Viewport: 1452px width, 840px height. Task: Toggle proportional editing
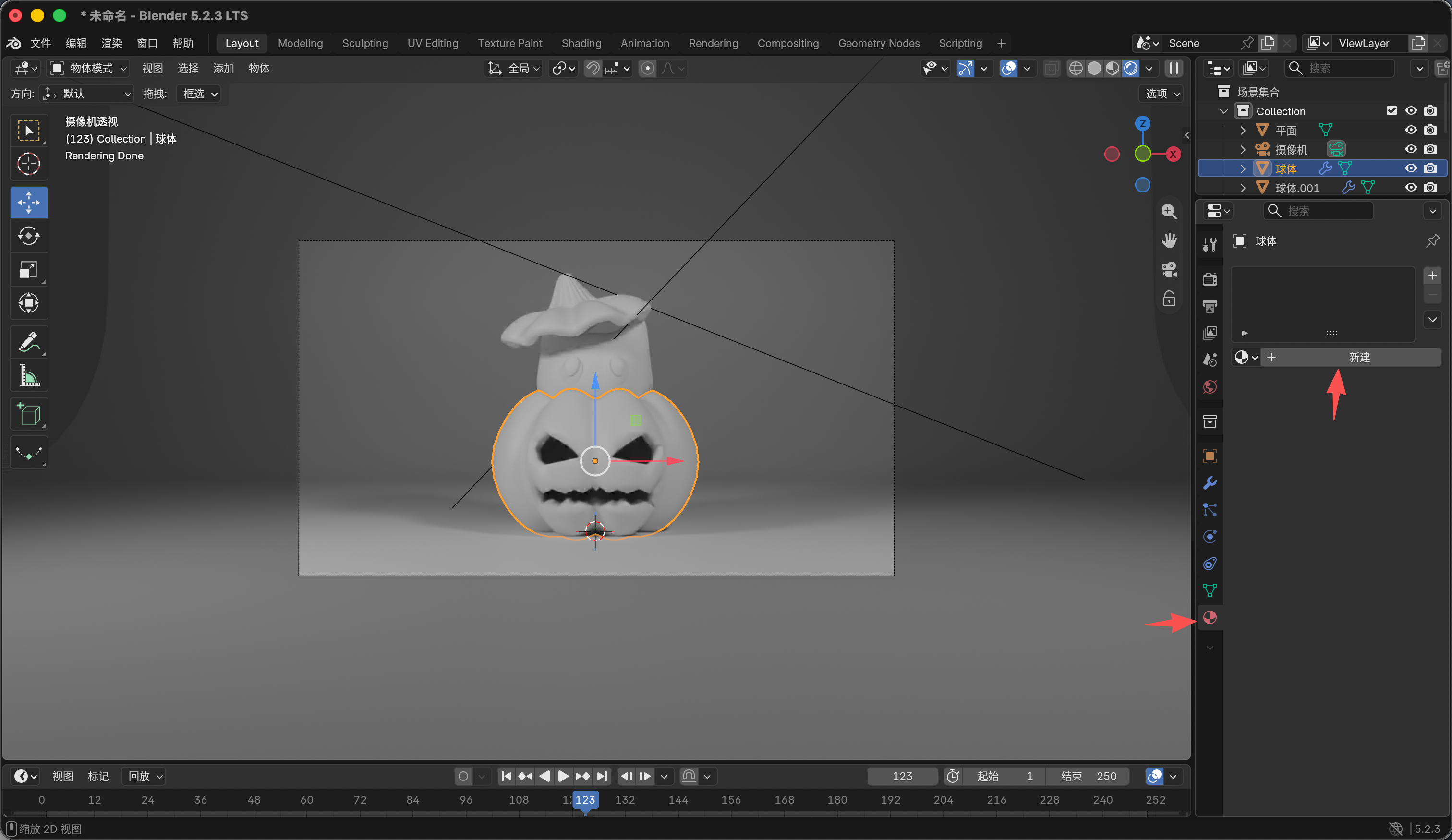(x=648, y=68)
